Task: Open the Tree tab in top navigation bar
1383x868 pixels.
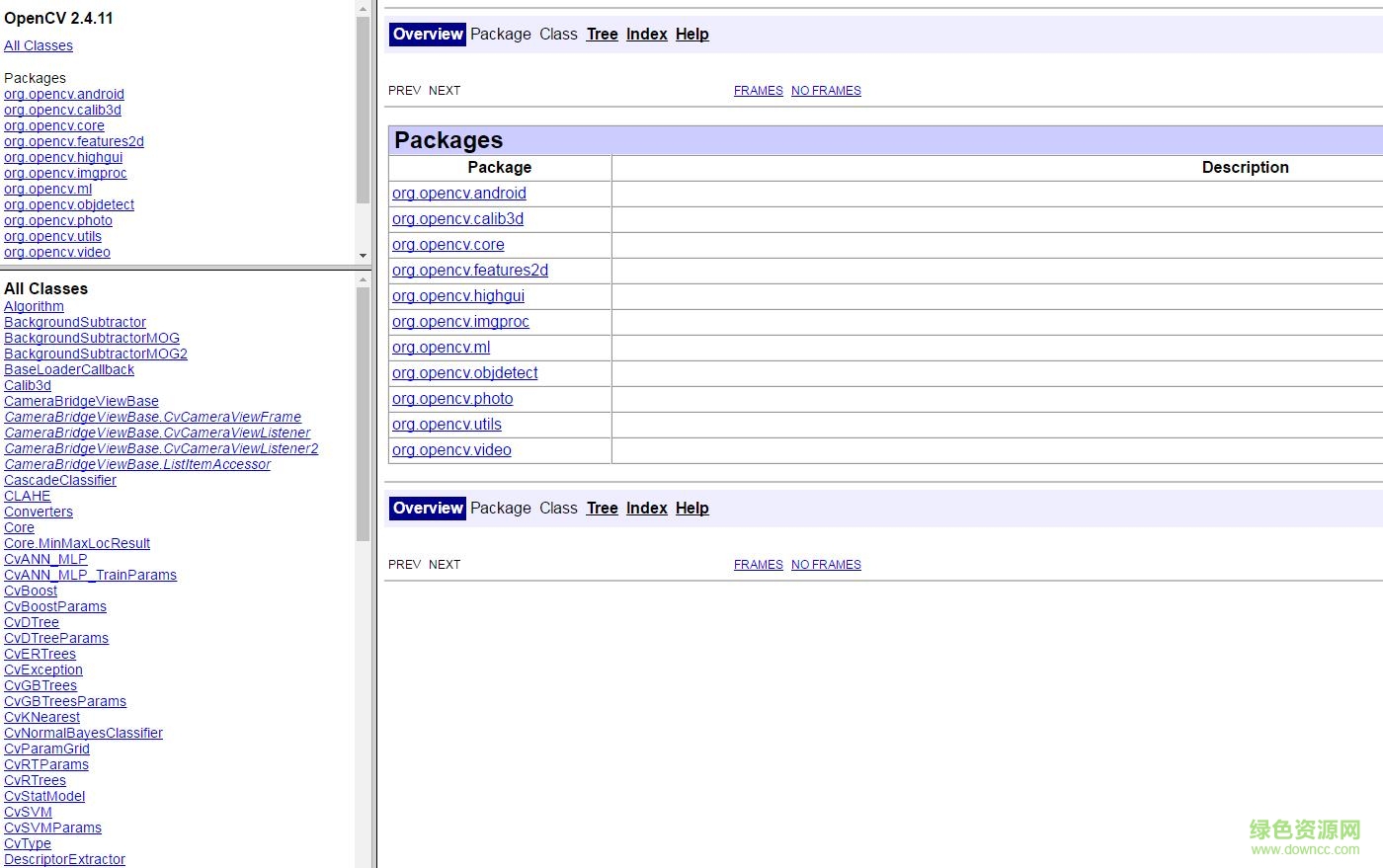Action: 602,35
